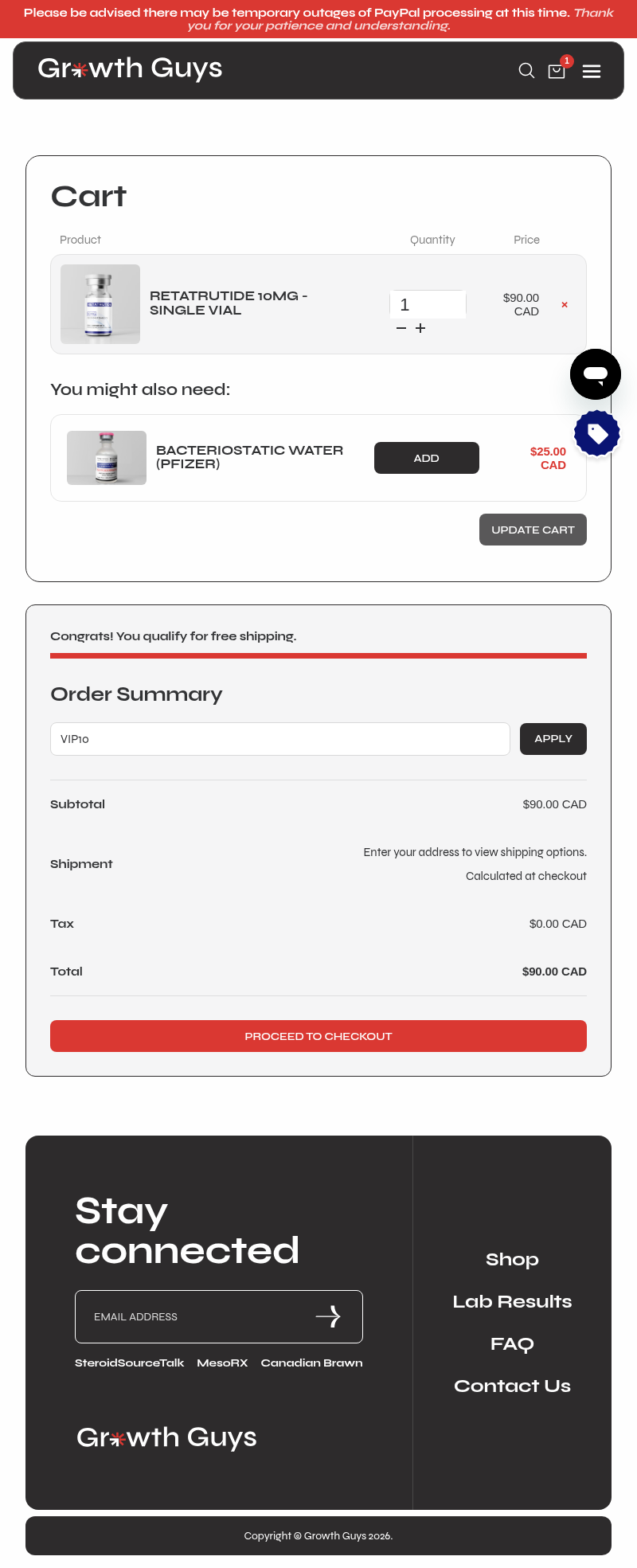Image resolution: width=637 pixels, height=1568 pixels.
Task: Open the Lab Results footer link
Action: 512,1301
